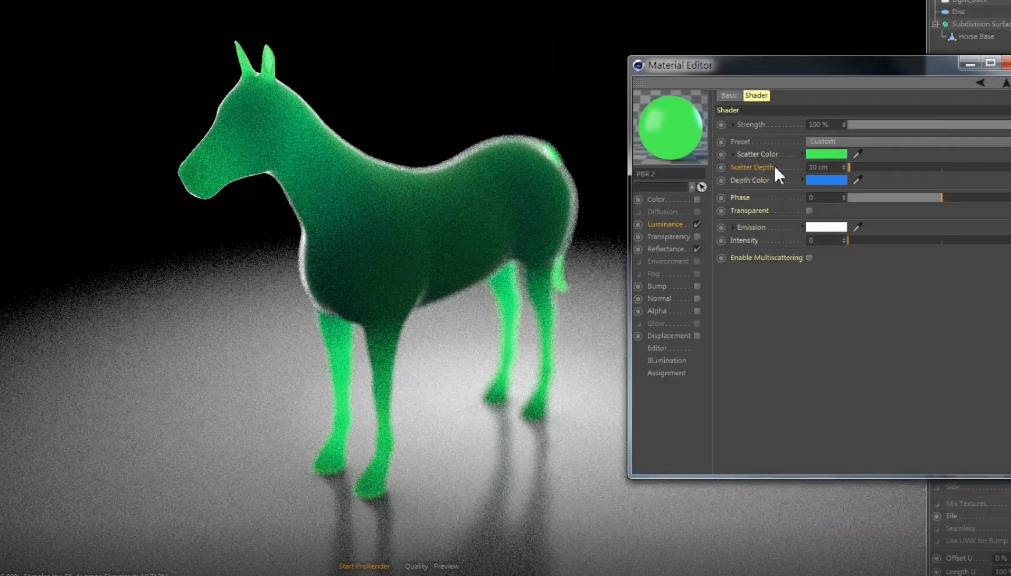This screenshot has width=1011, height=576.
Task: Click the Horse Base polygon object icon
Action: [x=952, y=36]
